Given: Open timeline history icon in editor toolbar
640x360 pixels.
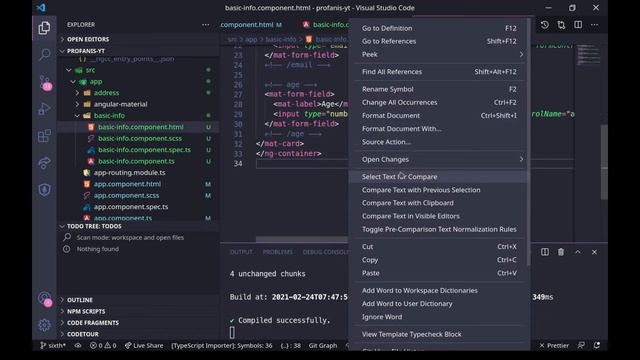Looking at the screenshot, I should click(544, 25).
